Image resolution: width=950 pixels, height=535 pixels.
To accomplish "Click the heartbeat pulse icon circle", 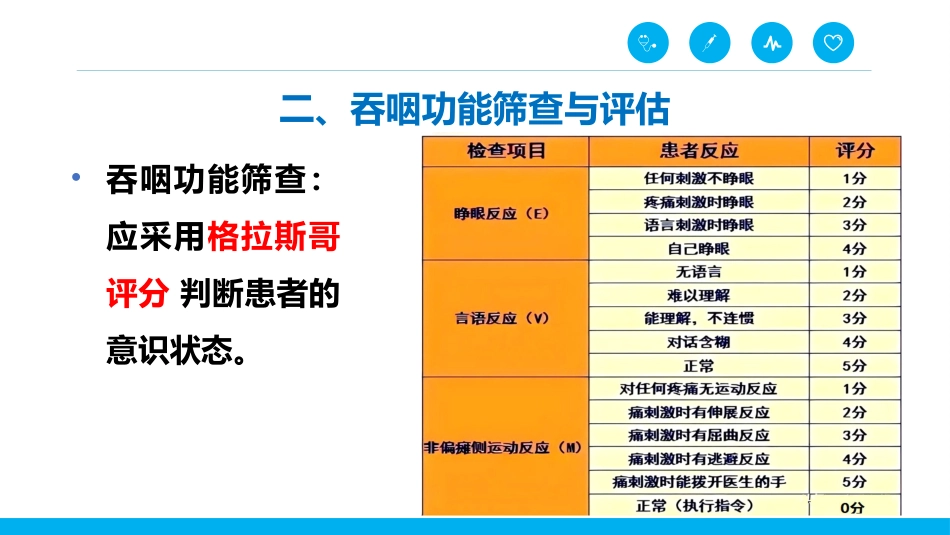I will click(771, 42).
